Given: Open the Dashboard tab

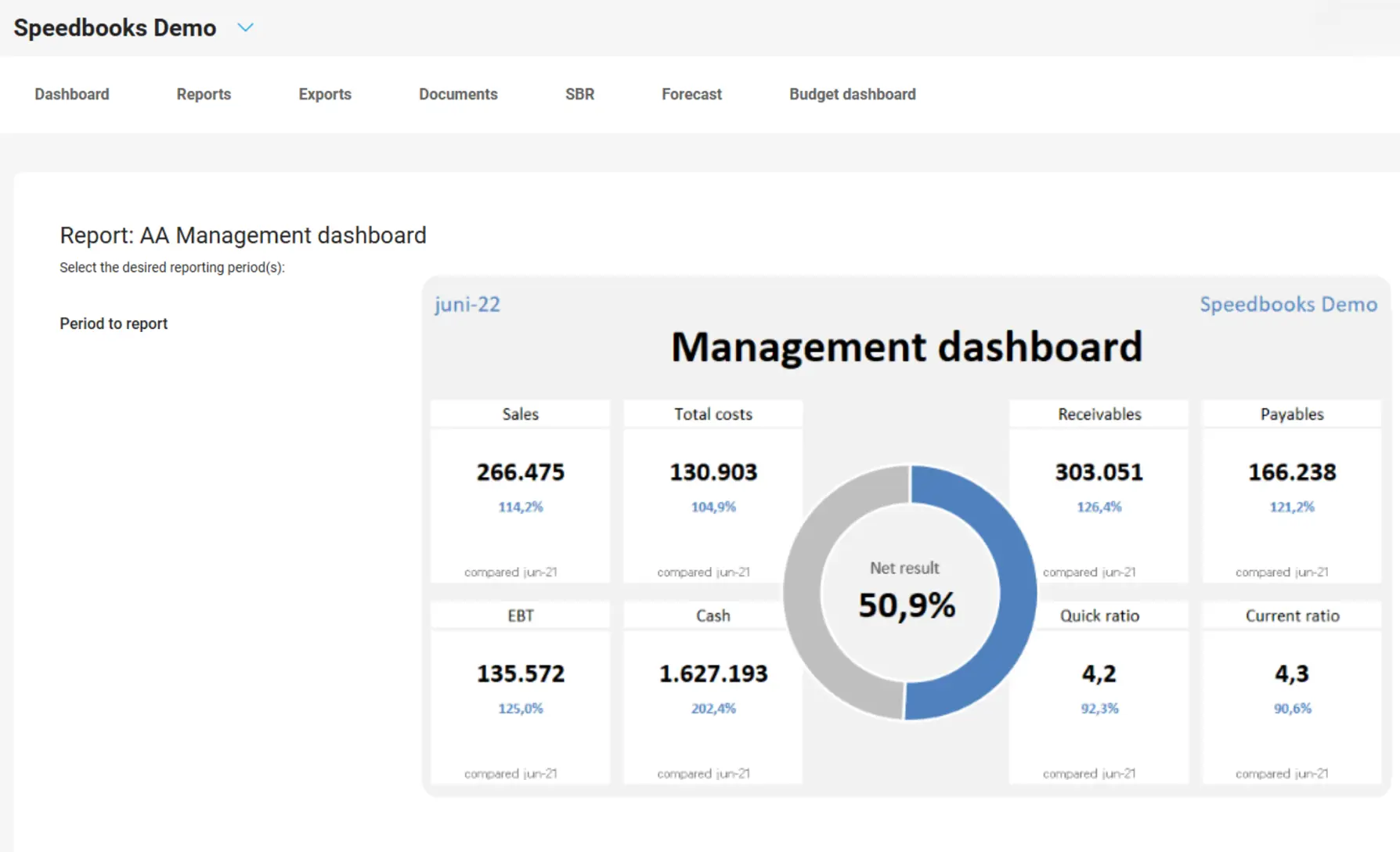Looking at the screenshot, I should (x=72, y=94).
